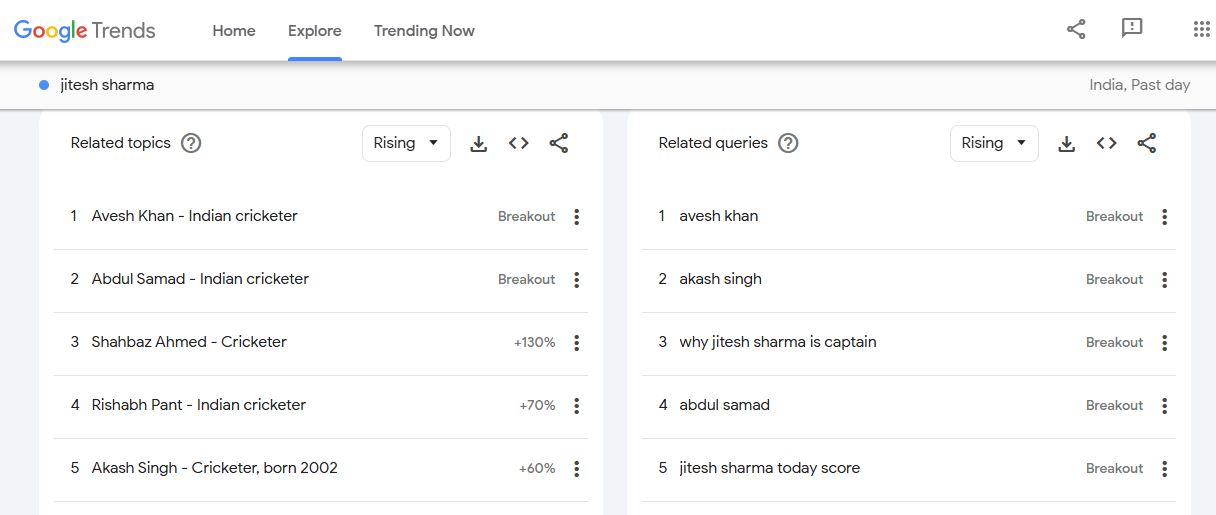Screen dimensions: 1216x515
Task: Open the Google apps grid icon
Action: [1201, 29]
